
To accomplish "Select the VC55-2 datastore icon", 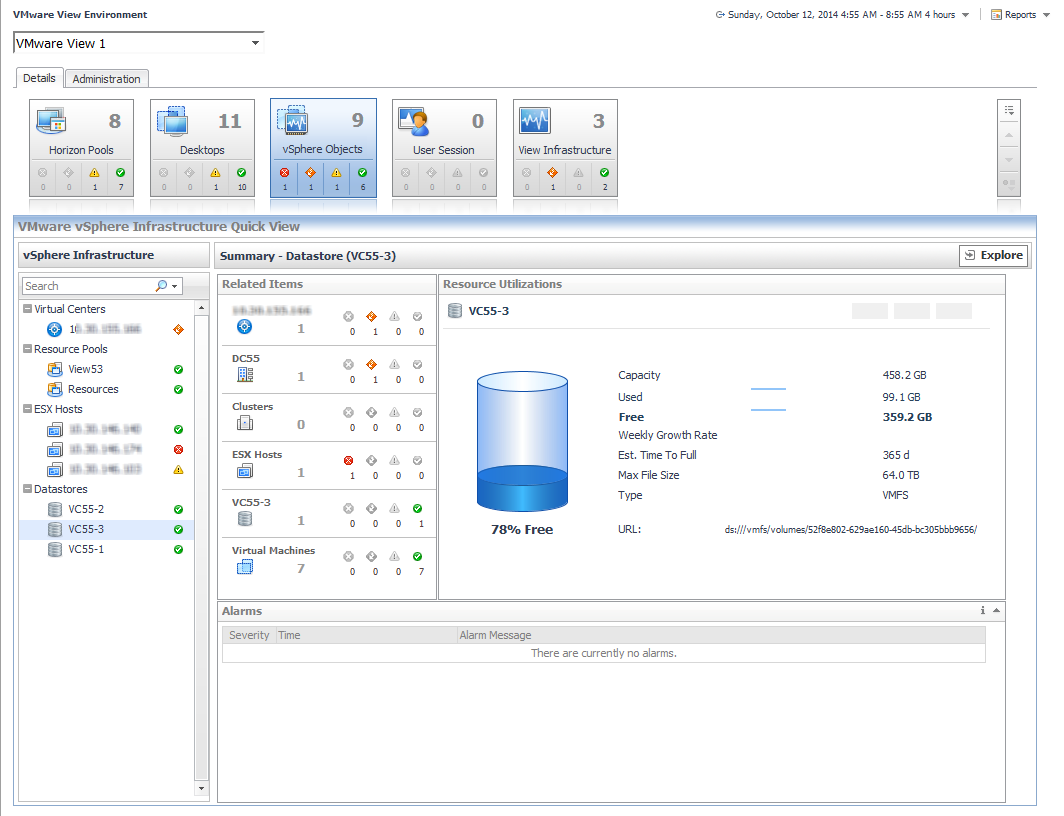I will [x=55, y=509].
